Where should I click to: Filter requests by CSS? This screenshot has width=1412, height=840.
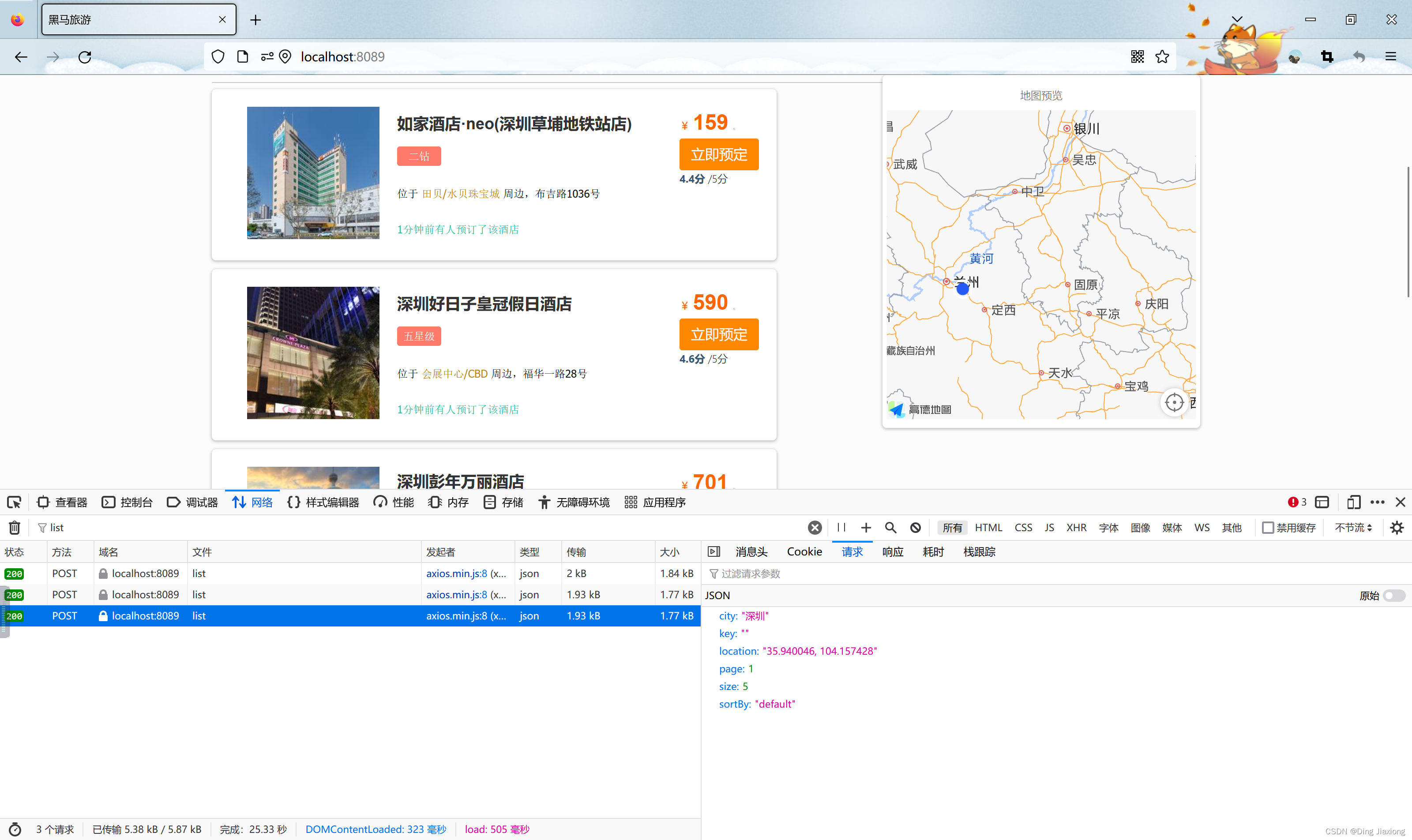click(x=1024, y=528)
